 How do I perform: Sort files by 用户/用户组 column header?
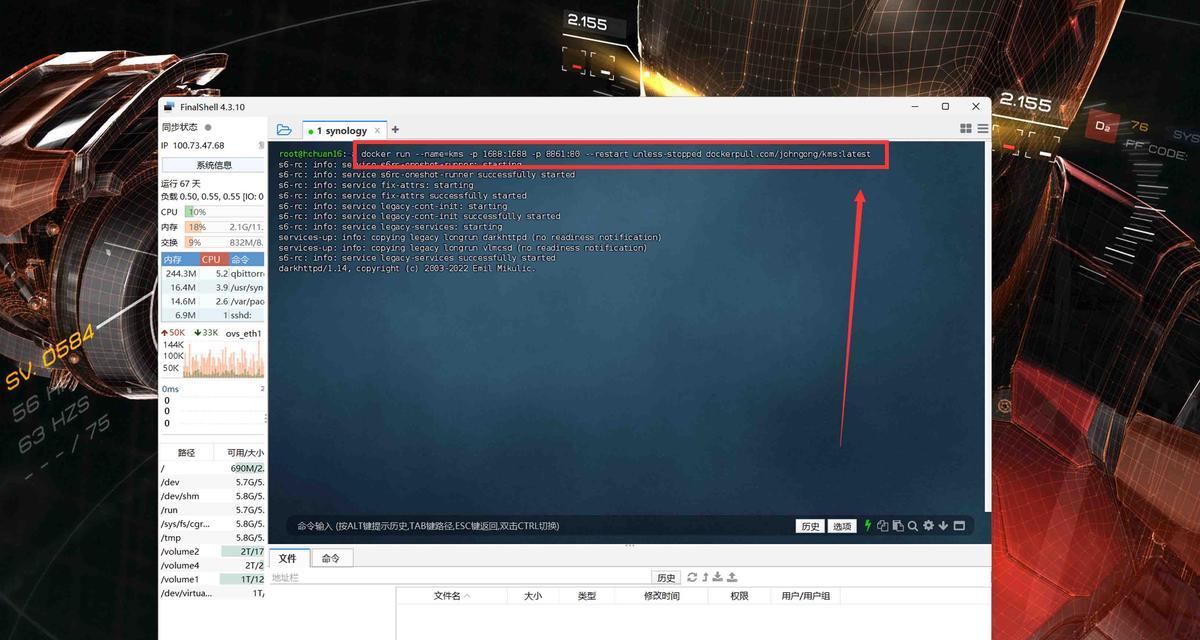click(x=806, y=596)
